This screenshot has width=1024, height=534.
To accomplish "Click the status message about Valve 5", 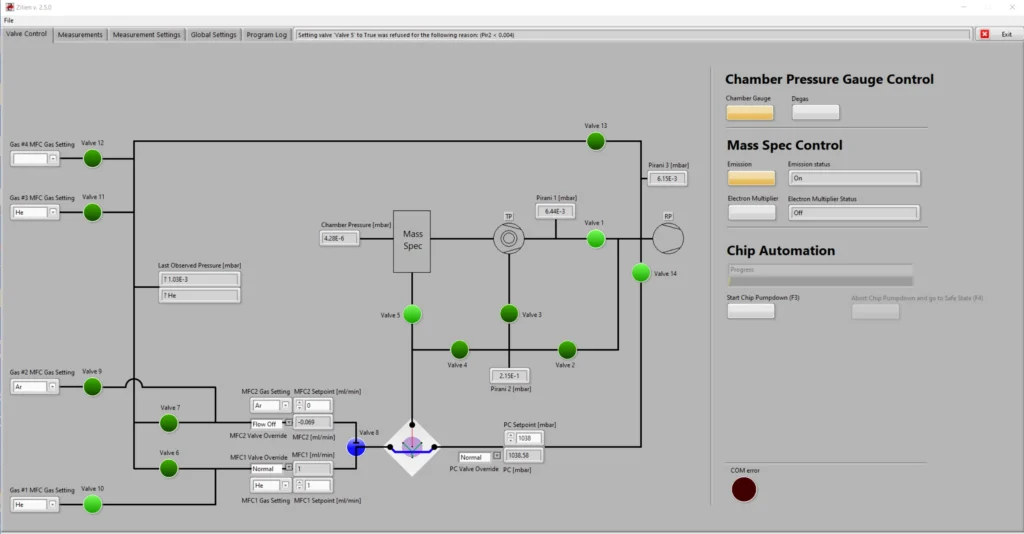I will coord(633,35).
